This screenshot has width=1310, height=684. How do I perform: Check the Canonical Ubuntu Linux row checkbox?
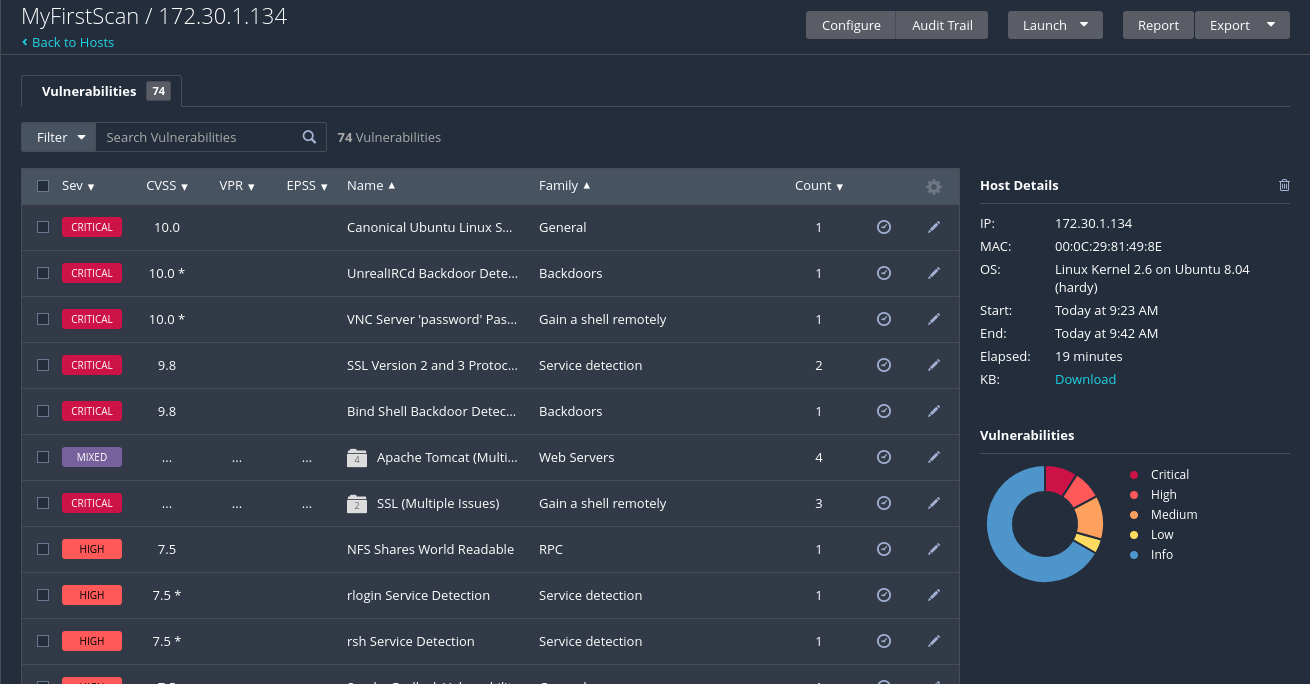click(x=43, y=227)
